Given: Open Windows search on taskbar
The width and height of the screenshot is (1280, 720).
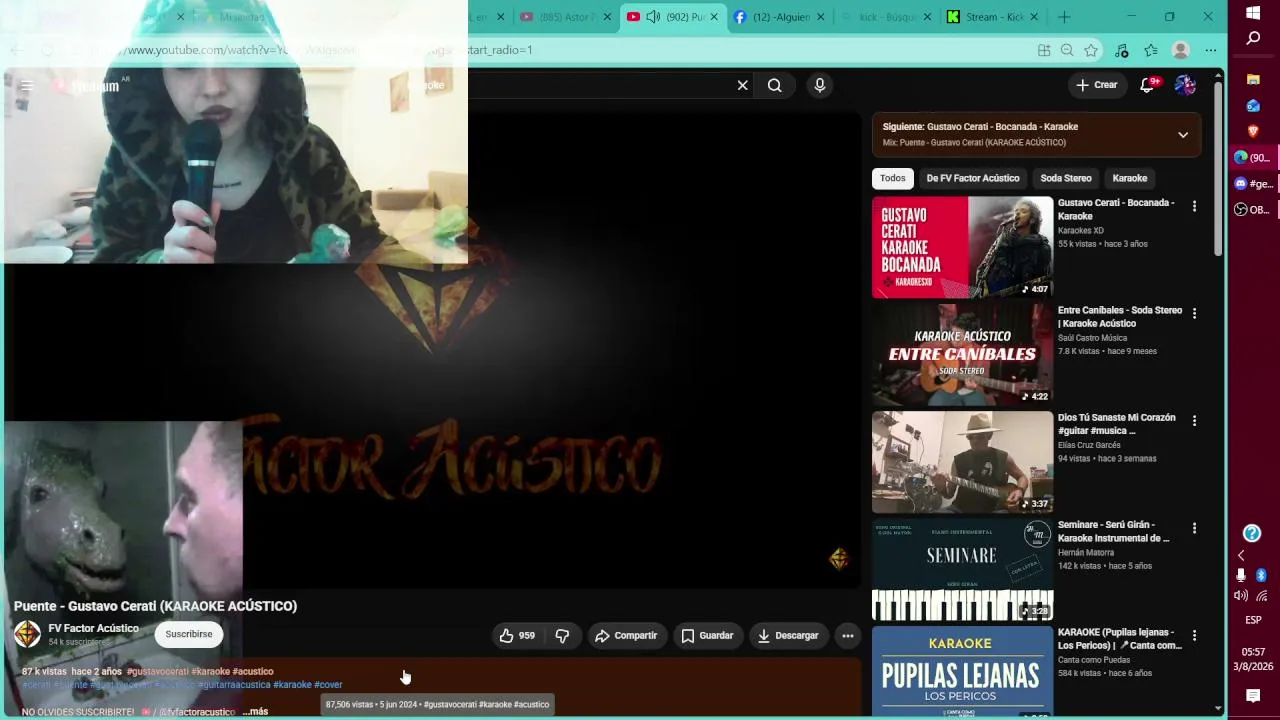Looking at the screenshot, I should (1253, 38).
